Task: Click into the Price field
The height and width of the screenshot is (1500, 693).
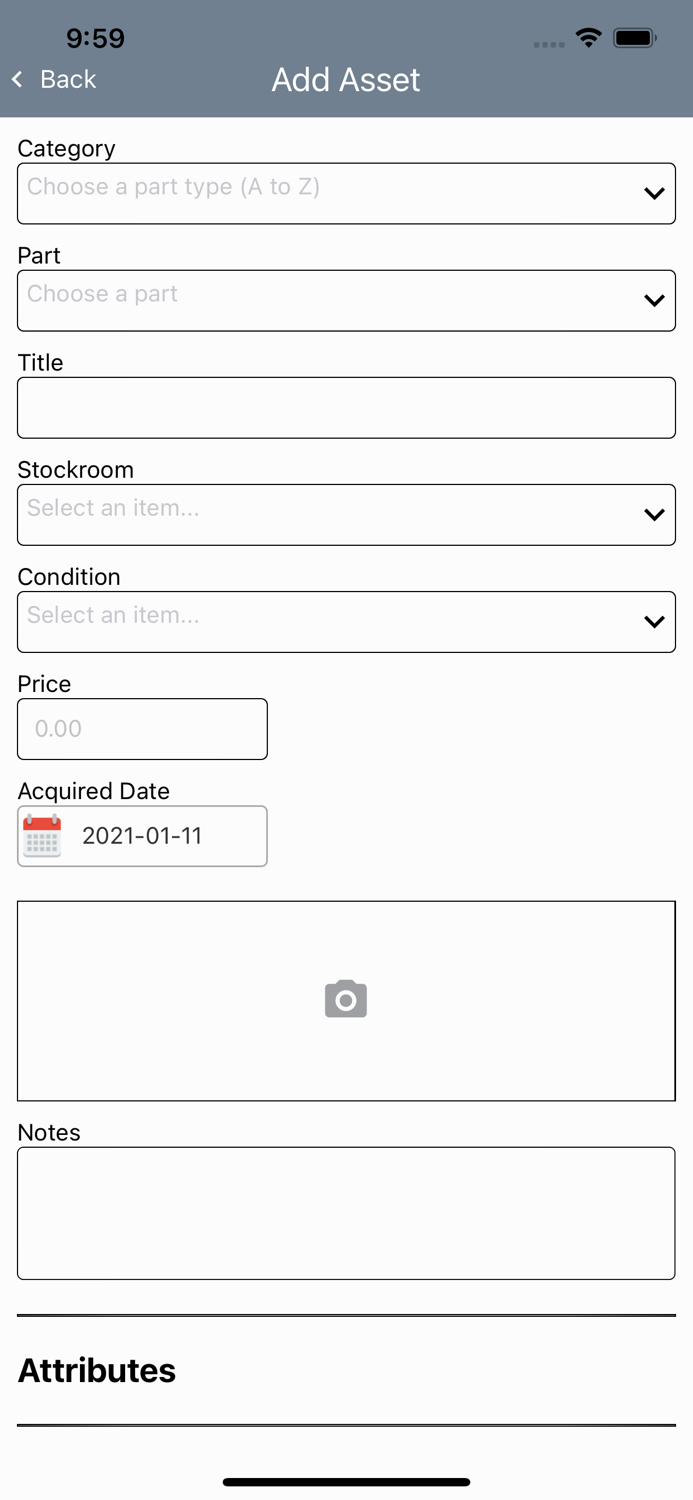Action: coord(142,729)
